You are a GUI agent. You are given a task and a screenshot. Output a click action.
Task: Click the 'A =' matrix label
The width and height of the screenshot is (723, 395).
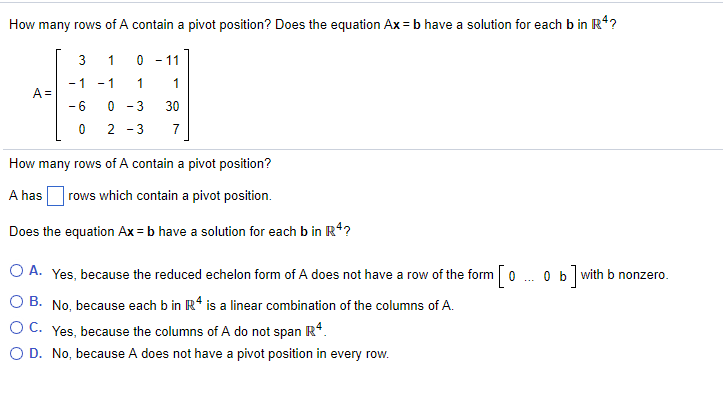click(42, 94)
